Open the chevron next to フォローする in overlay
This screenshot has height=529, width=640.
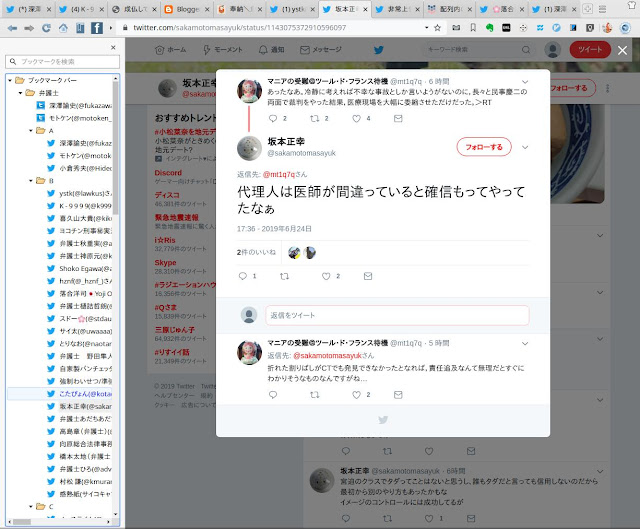525,147
